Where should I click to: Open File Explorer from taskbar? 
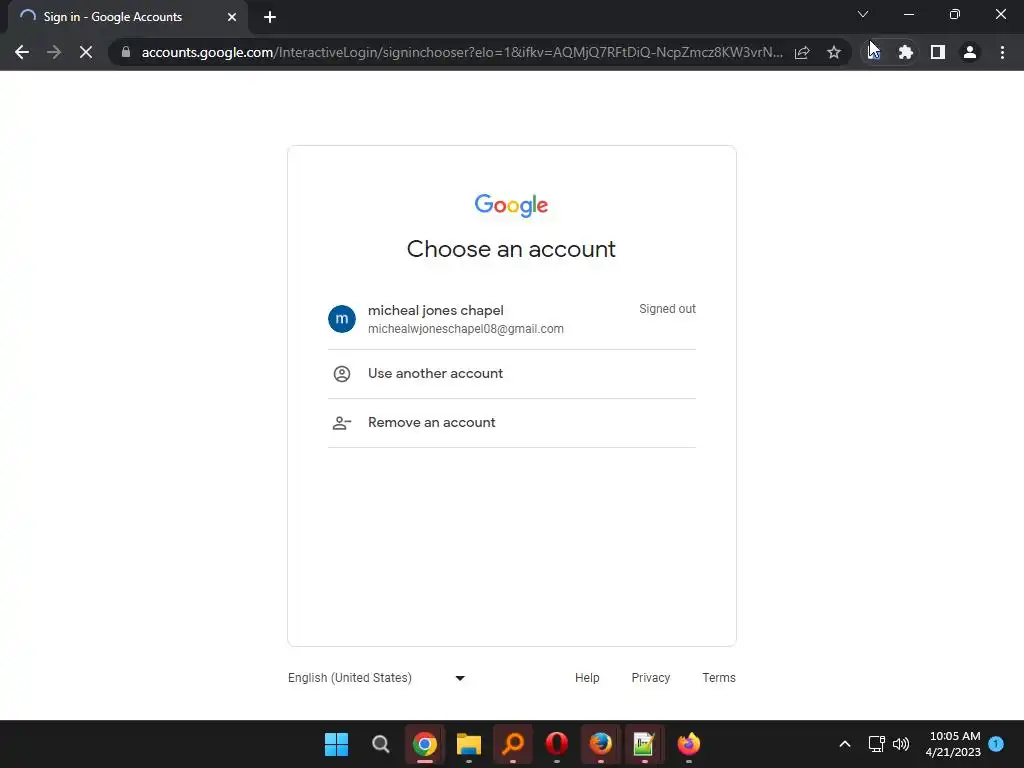(x=469, y=744)
